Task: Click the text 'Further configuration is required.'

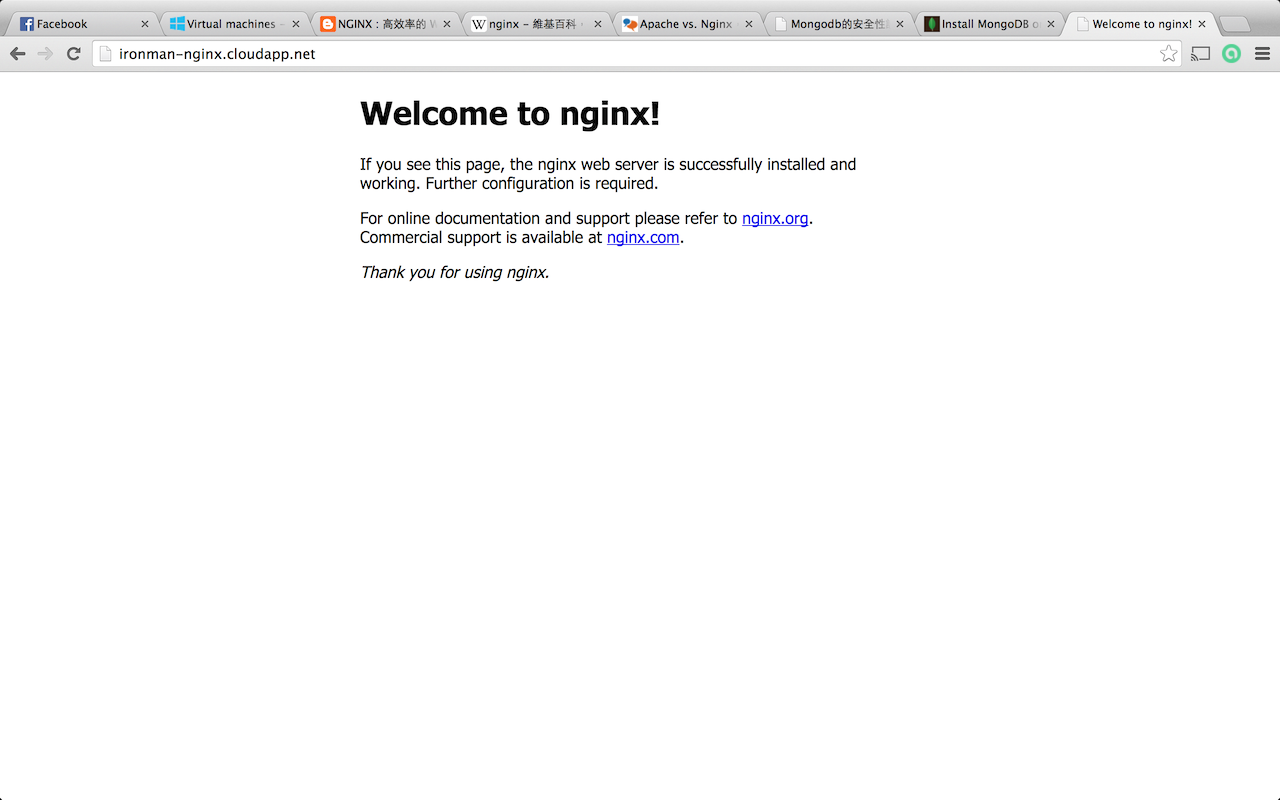Action: [x=542, y=183]
